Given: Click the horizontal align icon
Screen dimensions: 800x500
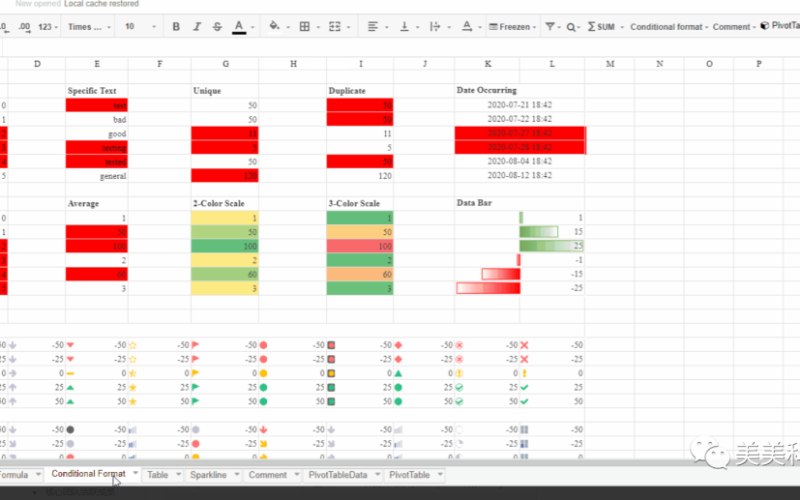Looking at the screenshot, I should coord(373,27).
